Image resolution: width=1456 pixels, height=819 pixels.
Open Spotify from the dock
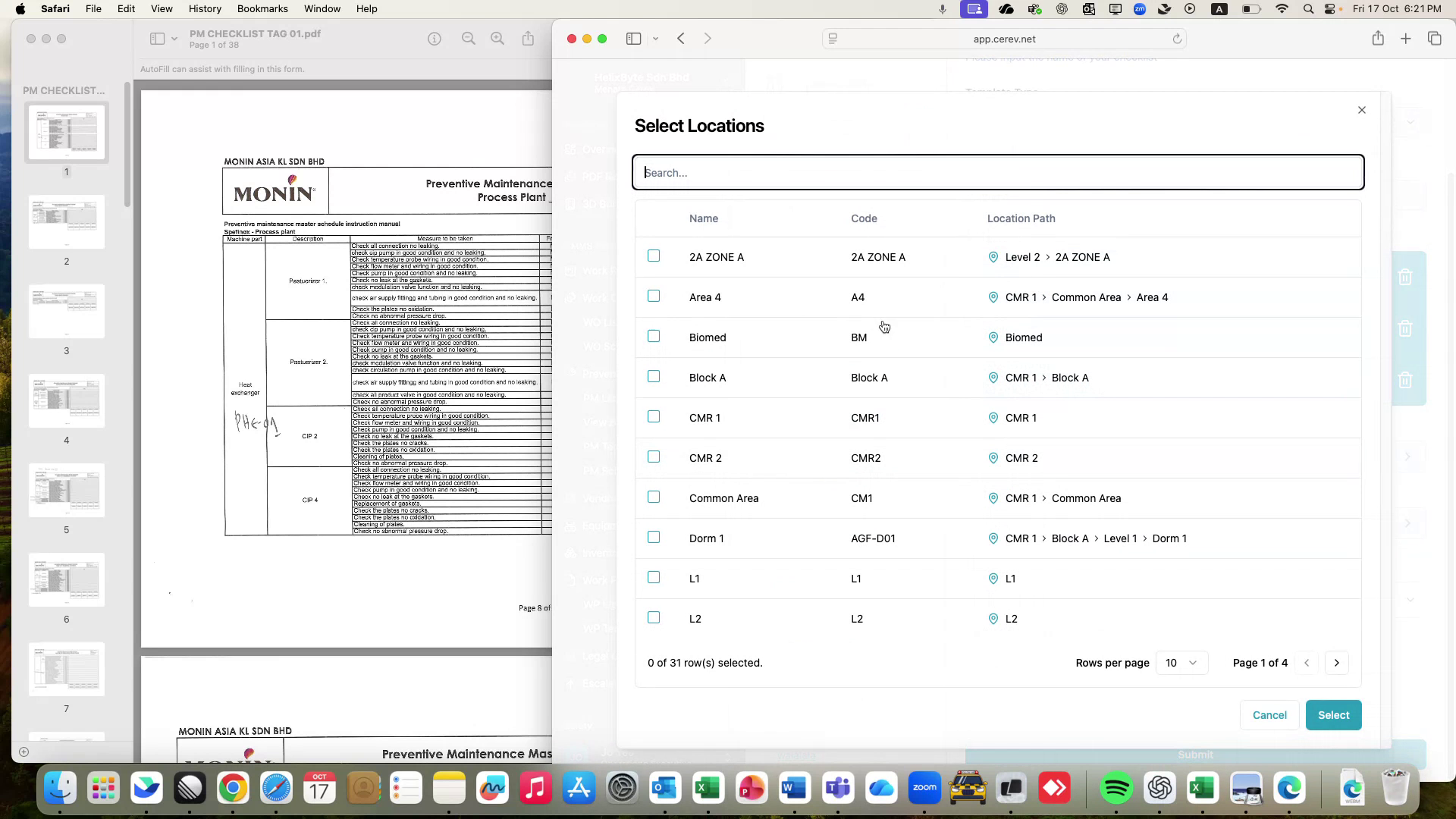click(1117, 788)
